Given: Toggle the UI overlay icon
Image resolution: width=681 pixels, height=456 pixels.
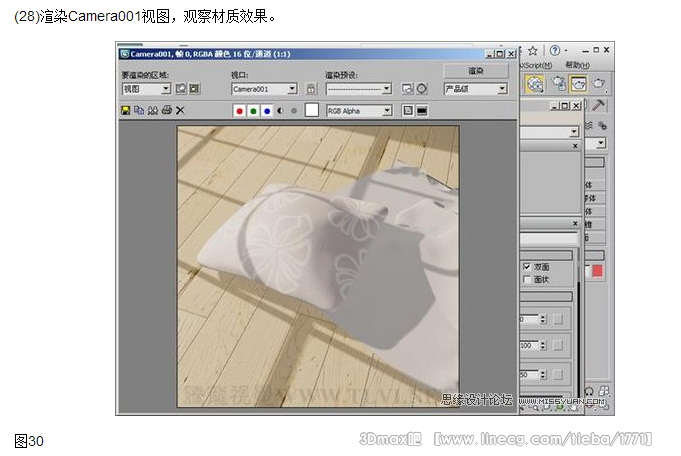Looking at the screenshot, I should pyautogui.click(x=408, y=111).
